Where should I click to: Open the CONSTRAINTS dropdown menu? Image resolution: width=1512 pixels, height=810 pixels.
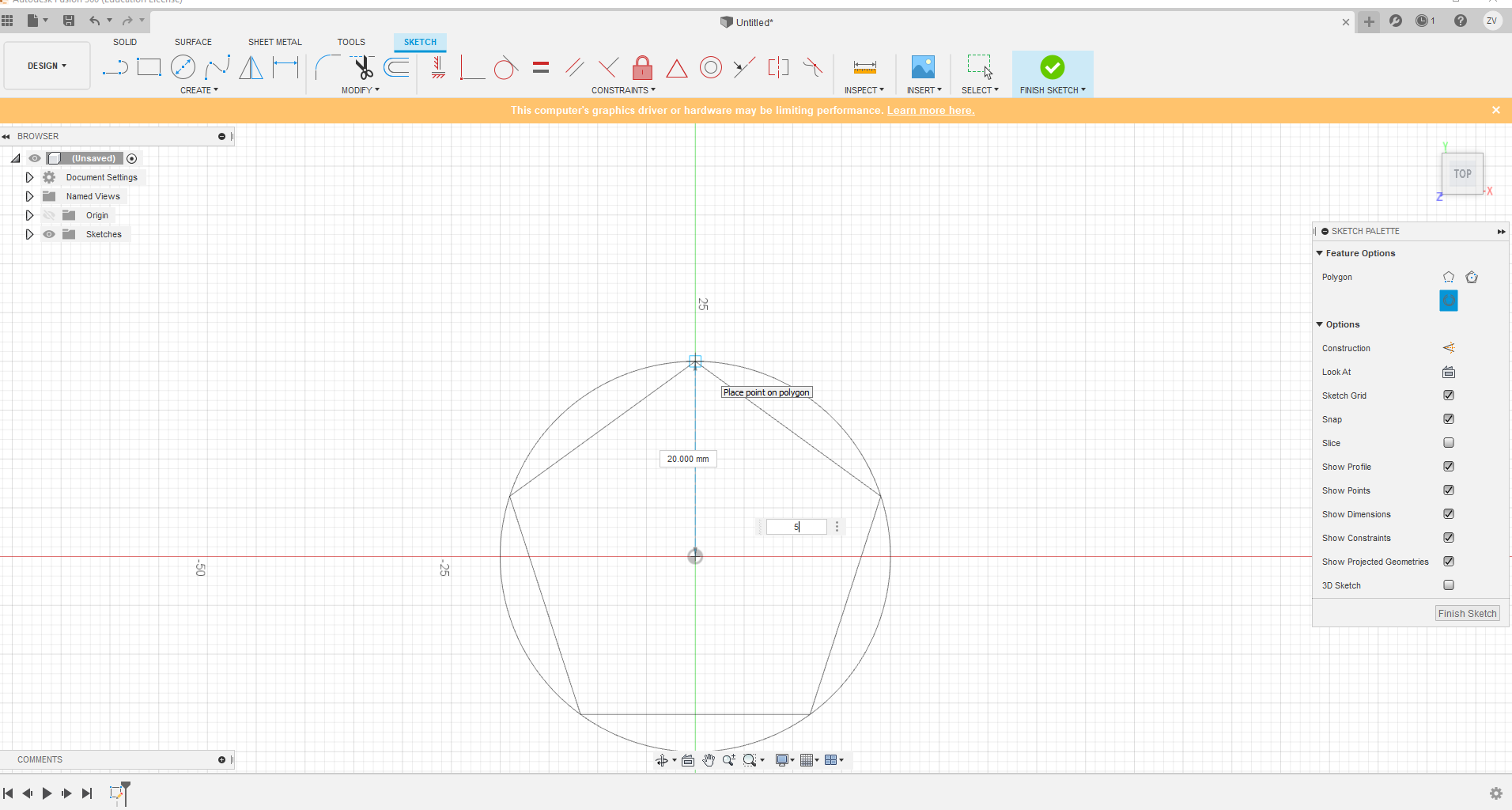tap(623, 90)
